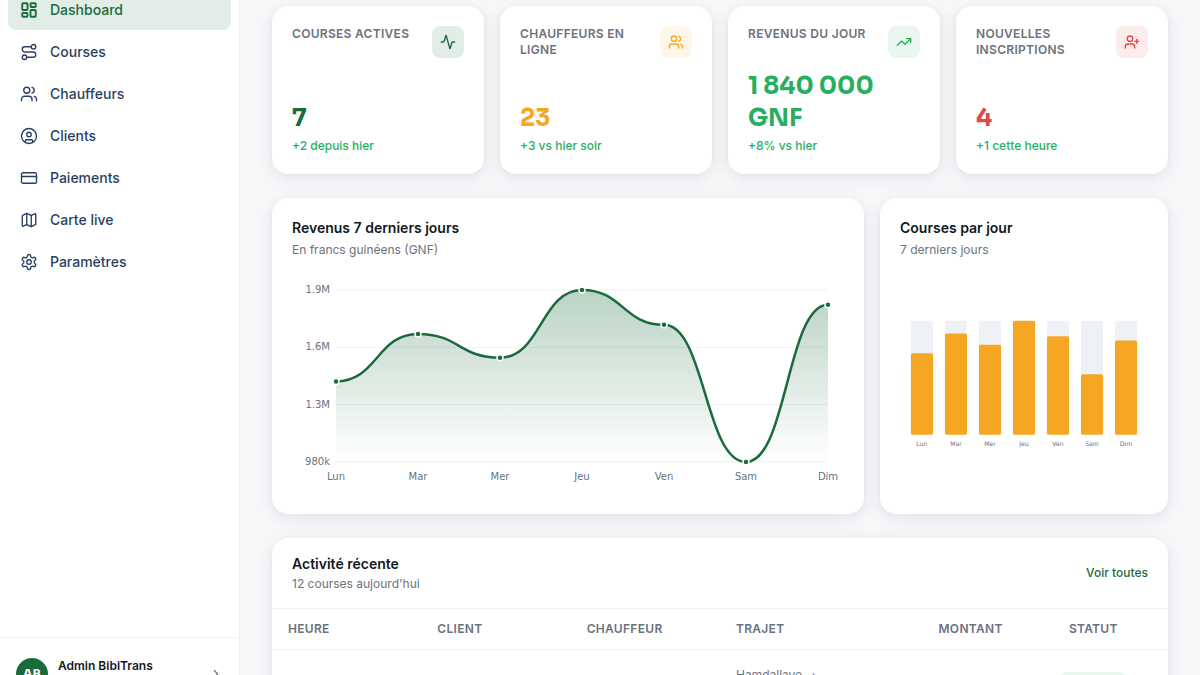Click the Dashboard grid icon in sidebar

pyautogui.click(x=29, y=10)
